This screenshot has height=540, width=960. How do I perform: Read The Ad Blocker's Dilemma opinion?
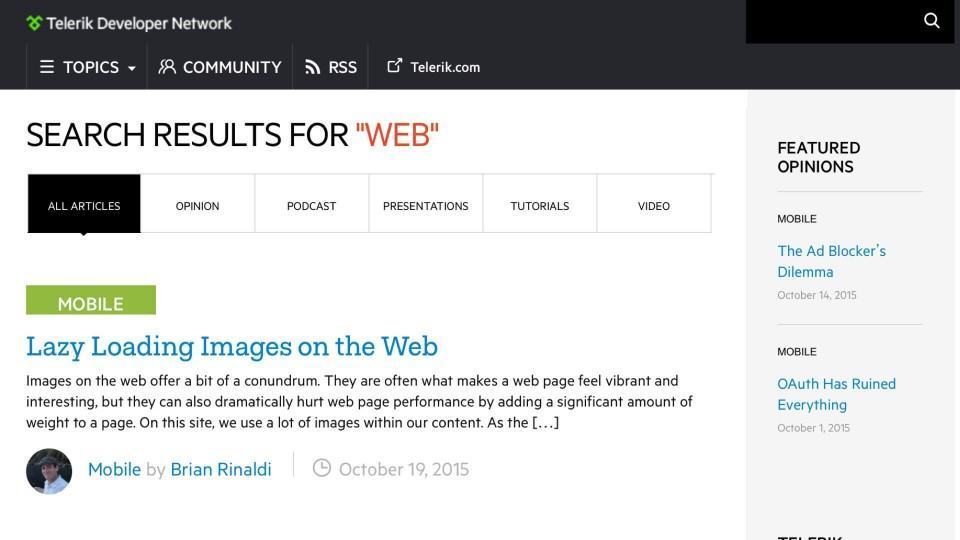point(831,261)
